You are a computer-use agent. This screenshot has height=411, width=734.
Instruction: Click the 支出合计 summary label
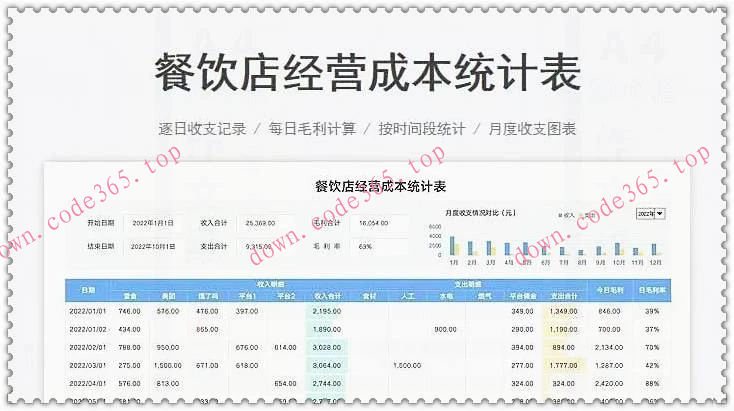pyautogui.click(x=213, y=246)
